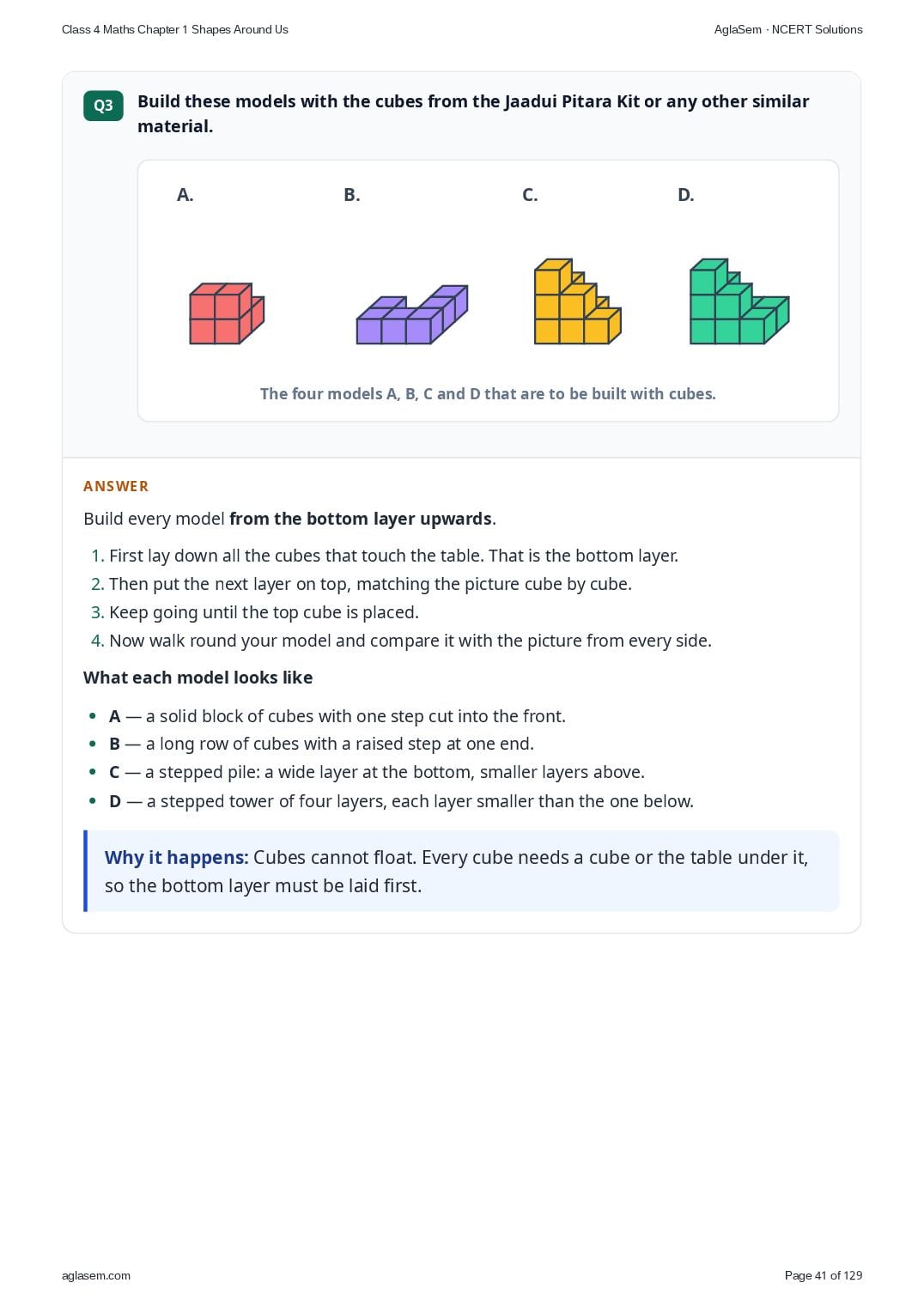
Task: Click the AglaSem NCERT Solutions header text
Action: click(788, 29)
